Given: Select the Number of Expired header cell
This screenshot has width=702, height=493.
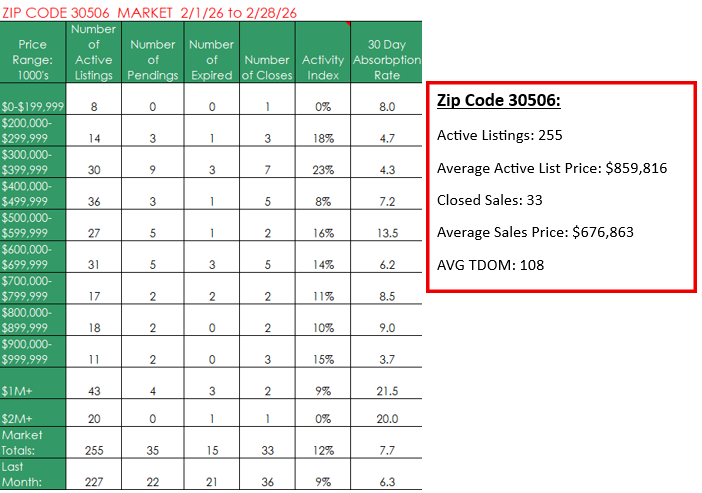Looking at the screenshot, I should [211, 59].
